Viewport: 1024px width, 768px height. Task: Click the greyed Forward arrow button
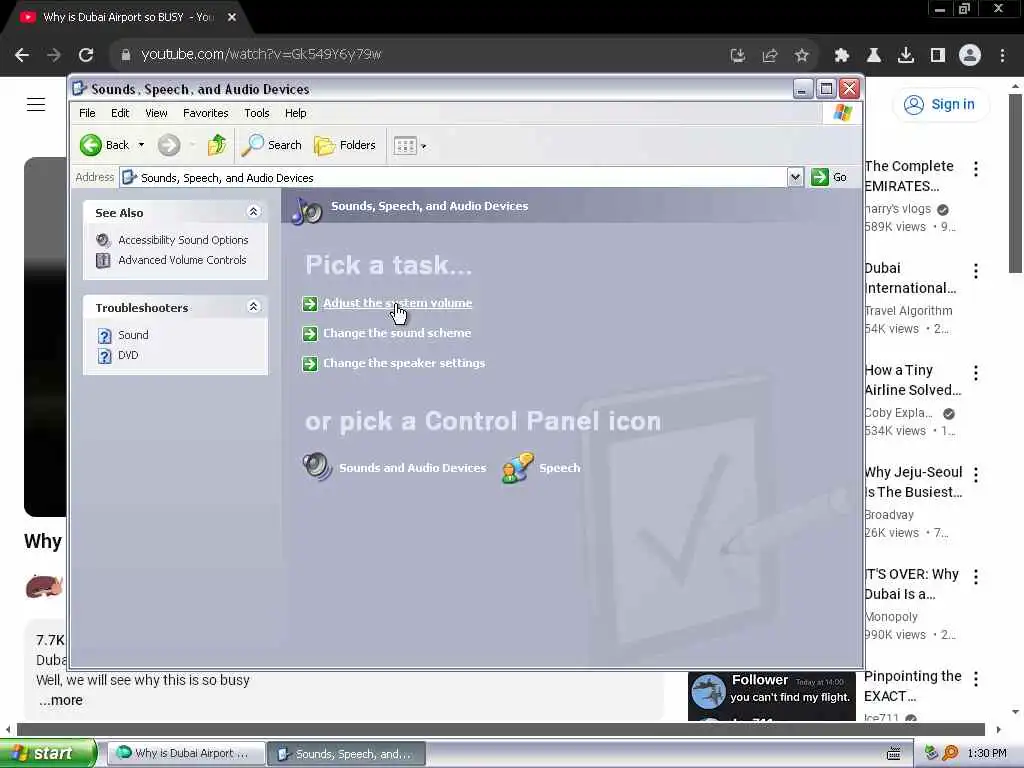(169, 145)
